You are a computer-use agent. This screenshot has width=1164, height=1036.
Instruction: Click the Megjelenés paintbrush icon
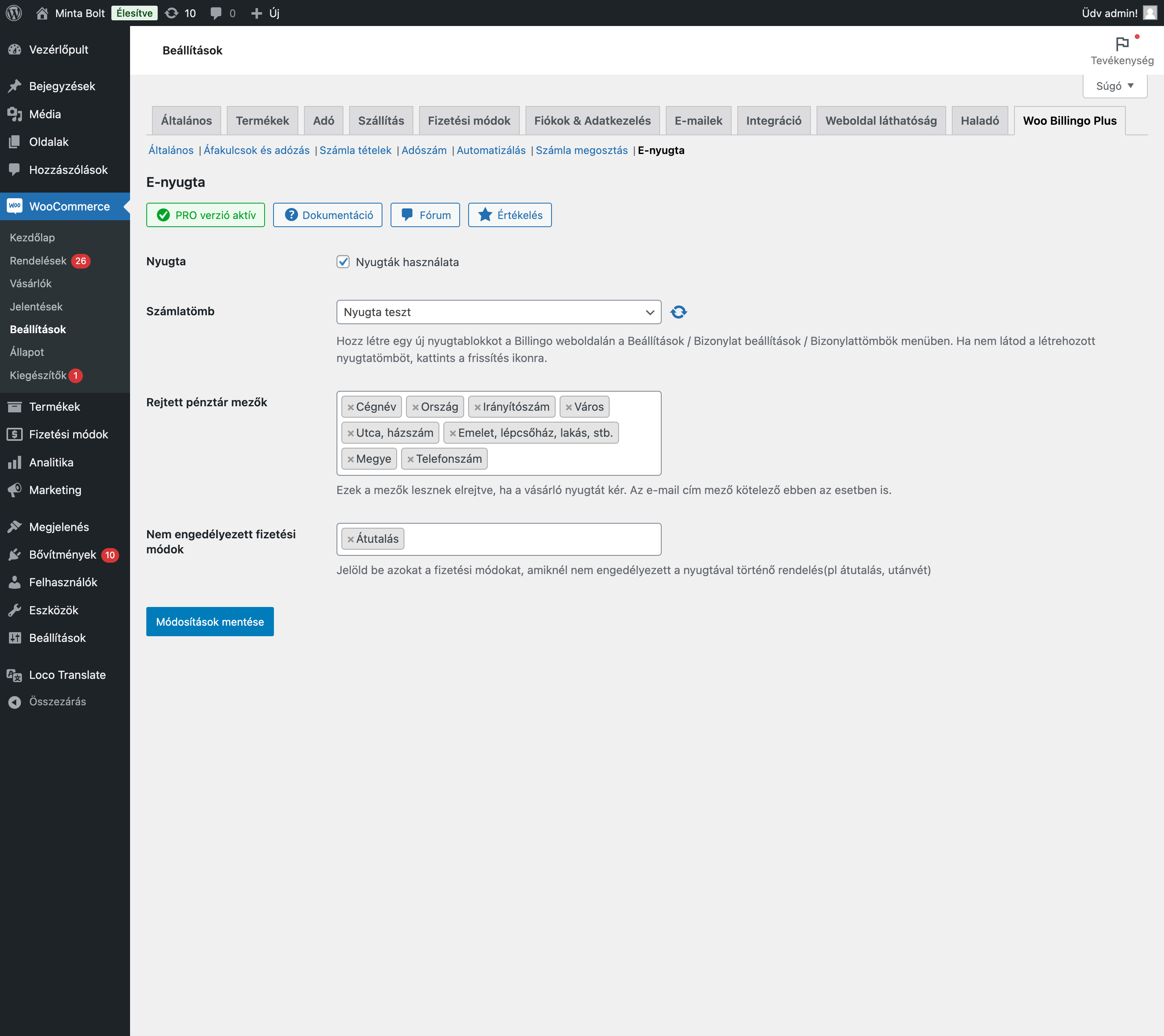click(15, 527)
